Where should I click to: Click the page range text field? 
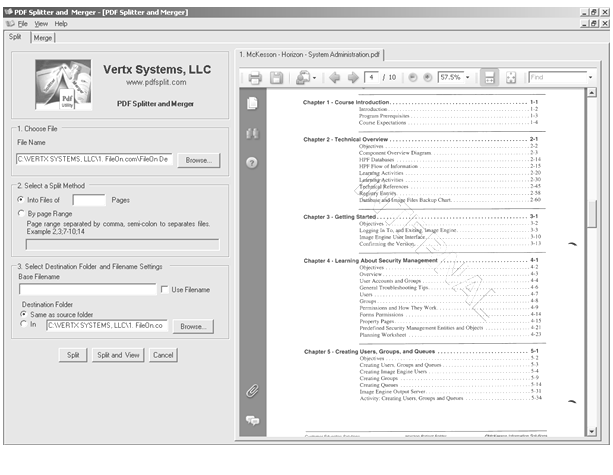click(122, 245)
